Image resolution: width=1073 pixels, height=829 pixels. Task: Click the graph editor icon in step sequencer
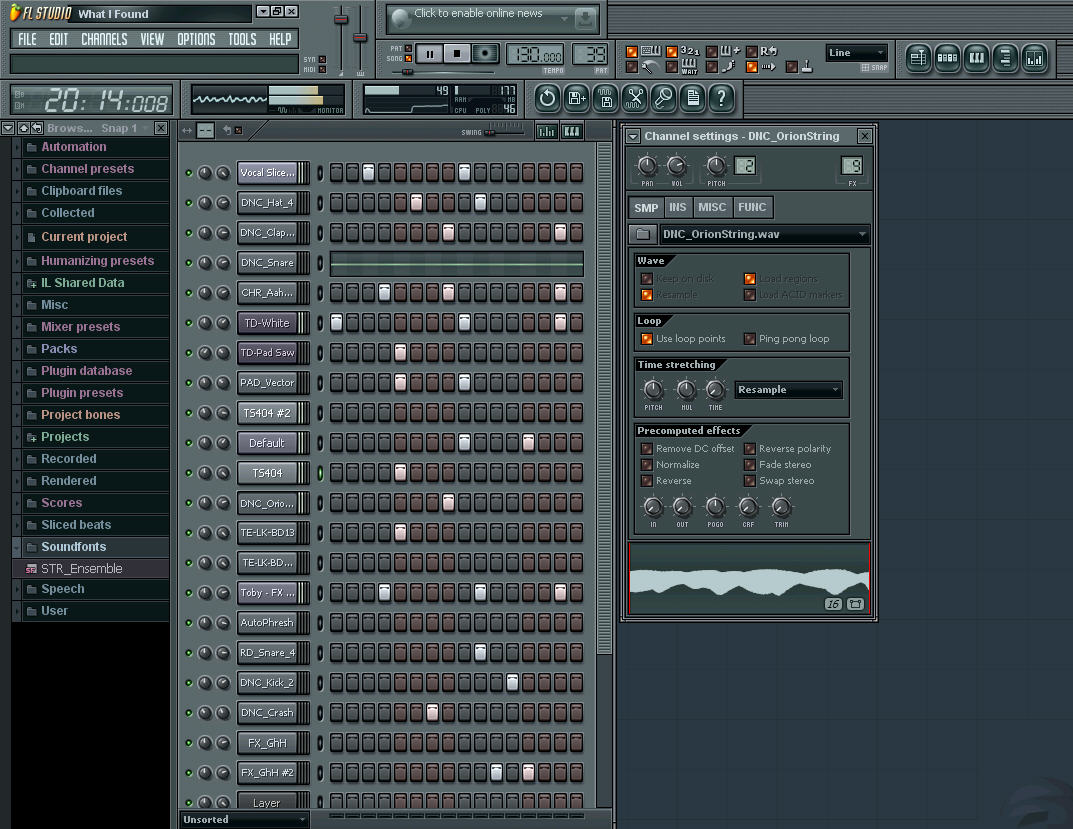coord(546,131)
